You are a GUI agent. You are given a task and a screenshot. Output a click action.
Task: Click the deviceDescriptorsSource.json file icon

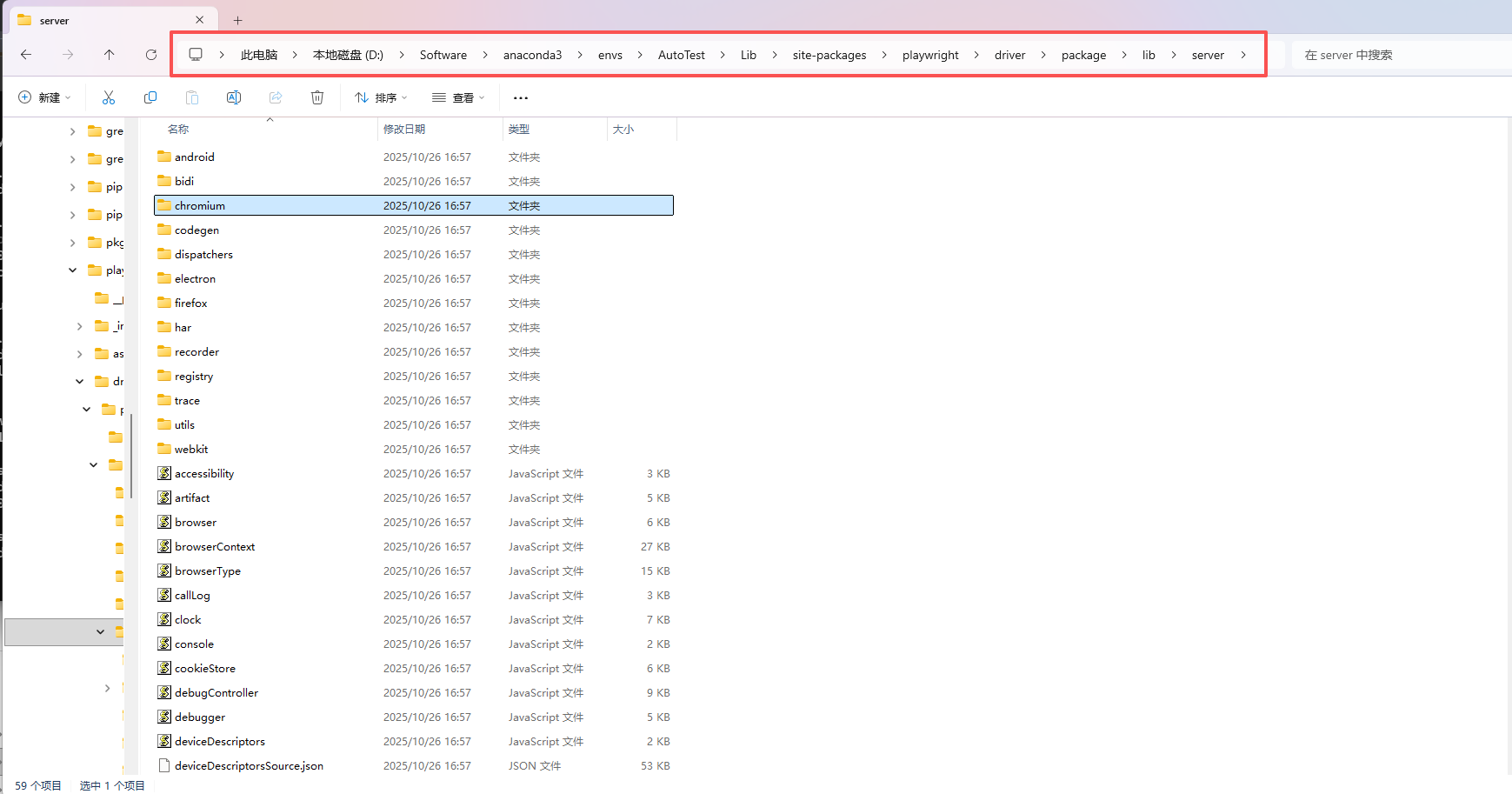coord(164,765)
